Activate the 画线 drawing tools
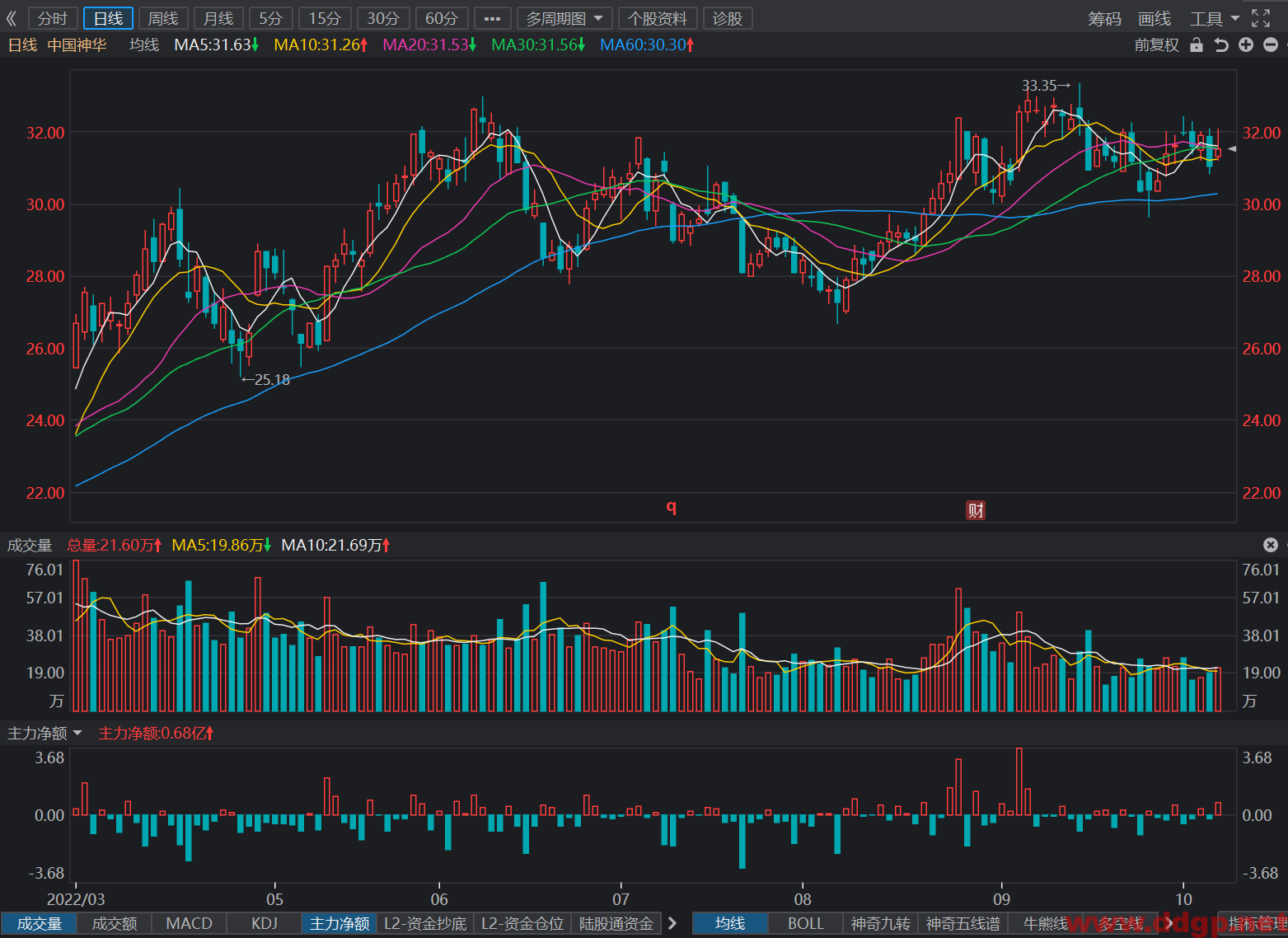This screenshot has height=938, width=1288. (x=1155, y=18)
